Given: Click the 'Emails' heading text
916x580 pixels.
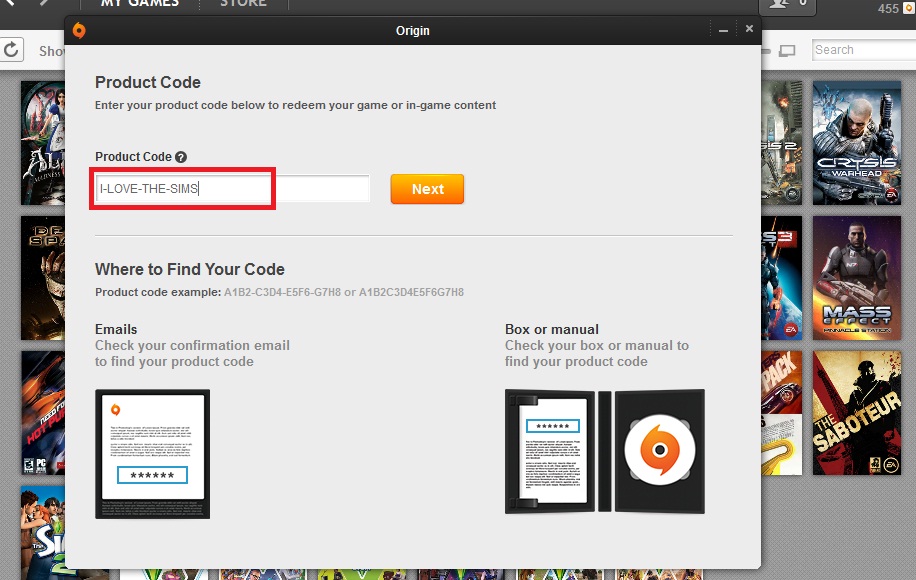Looking at the screenshot, I should tap(116, 329).
